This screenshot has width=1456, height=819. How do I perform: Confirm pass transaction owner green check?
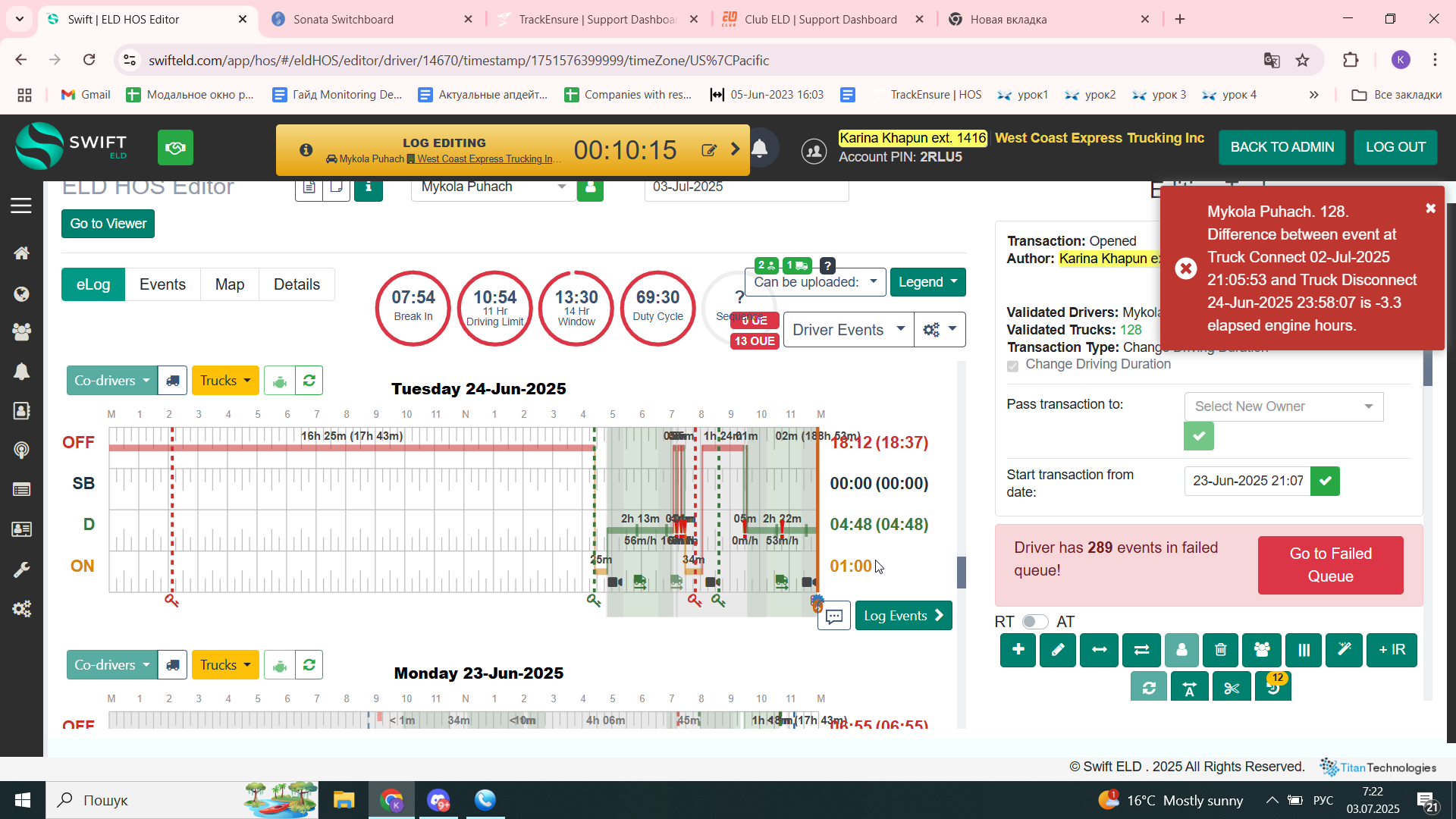(x=1198, y=436)
